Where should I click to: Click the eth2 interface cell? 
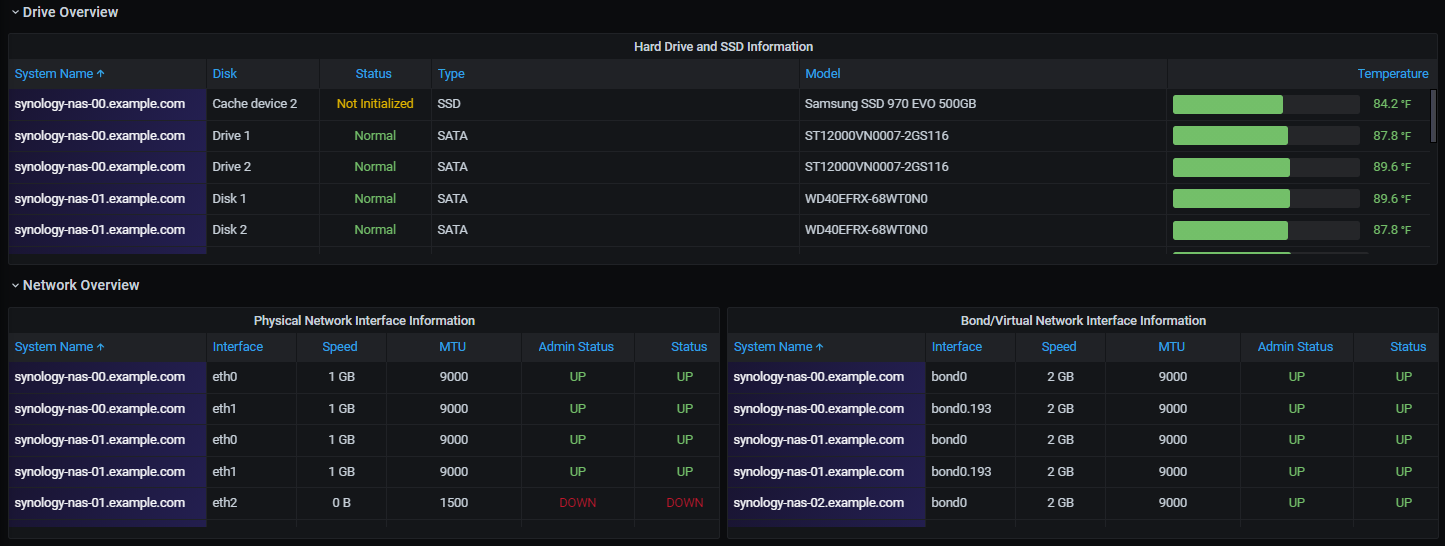click(x=225, y=503)
